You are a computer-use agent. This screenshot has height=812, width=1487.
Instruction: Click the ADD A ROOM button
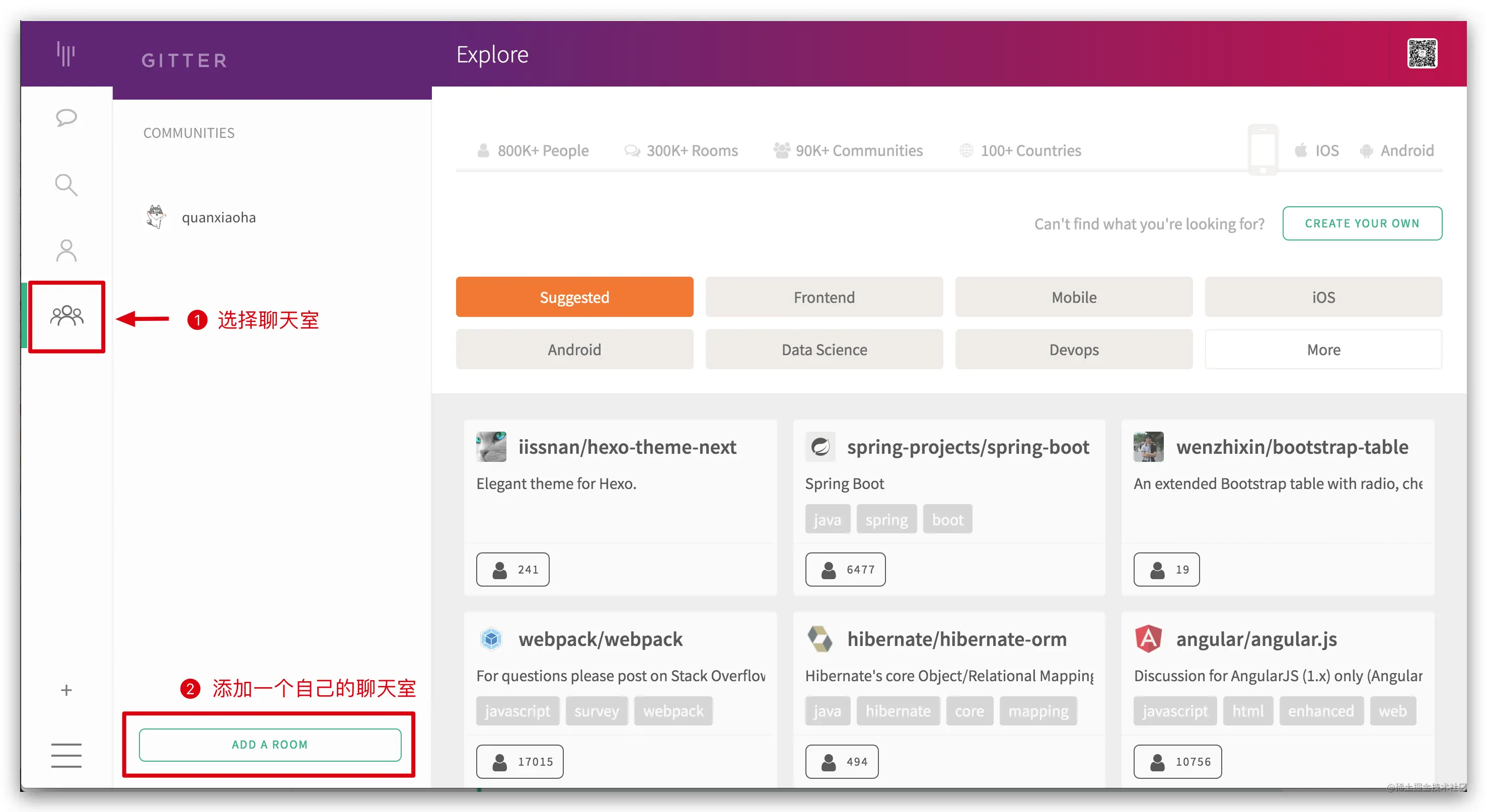[270, 745]
